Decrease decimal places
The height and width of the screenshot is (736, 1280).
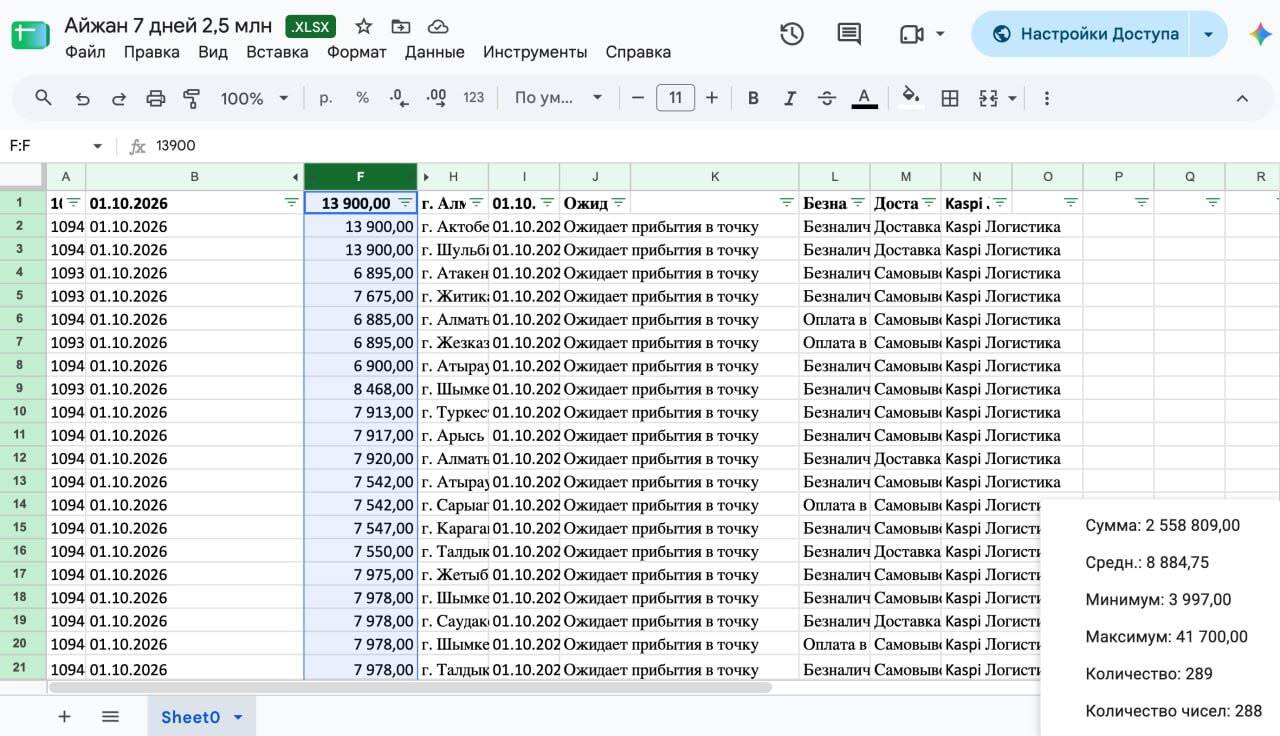click(399, 98)
